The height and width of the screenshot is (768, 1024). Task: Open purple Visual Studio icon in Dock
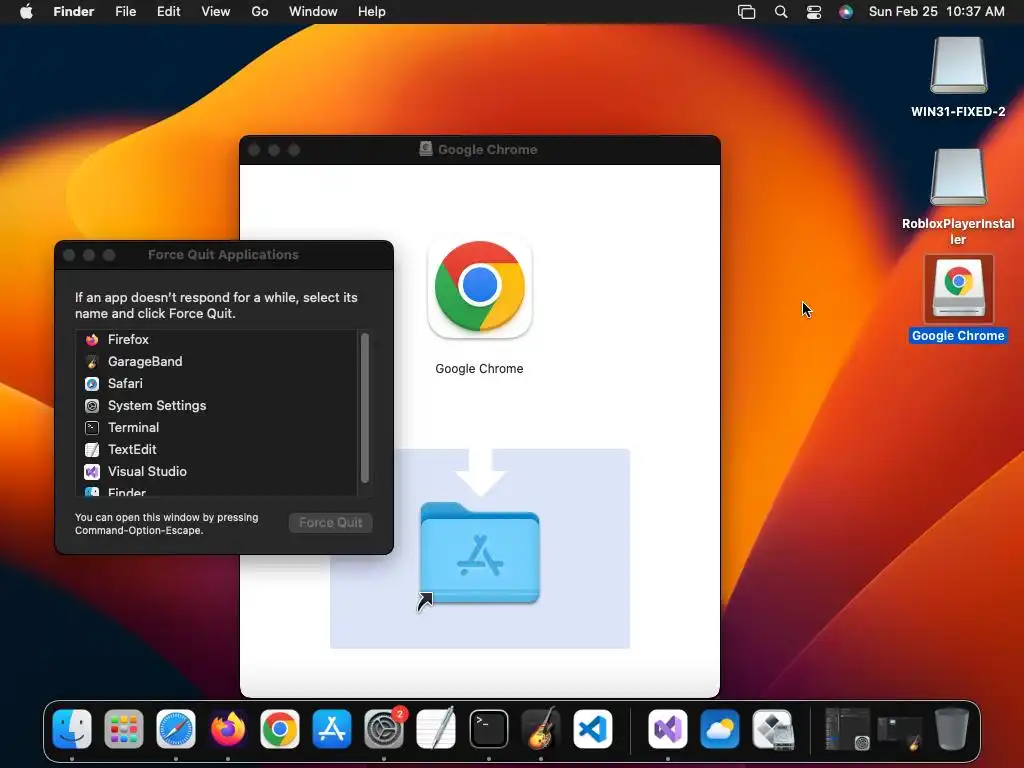pyautogui.click(x=667, y=728)
